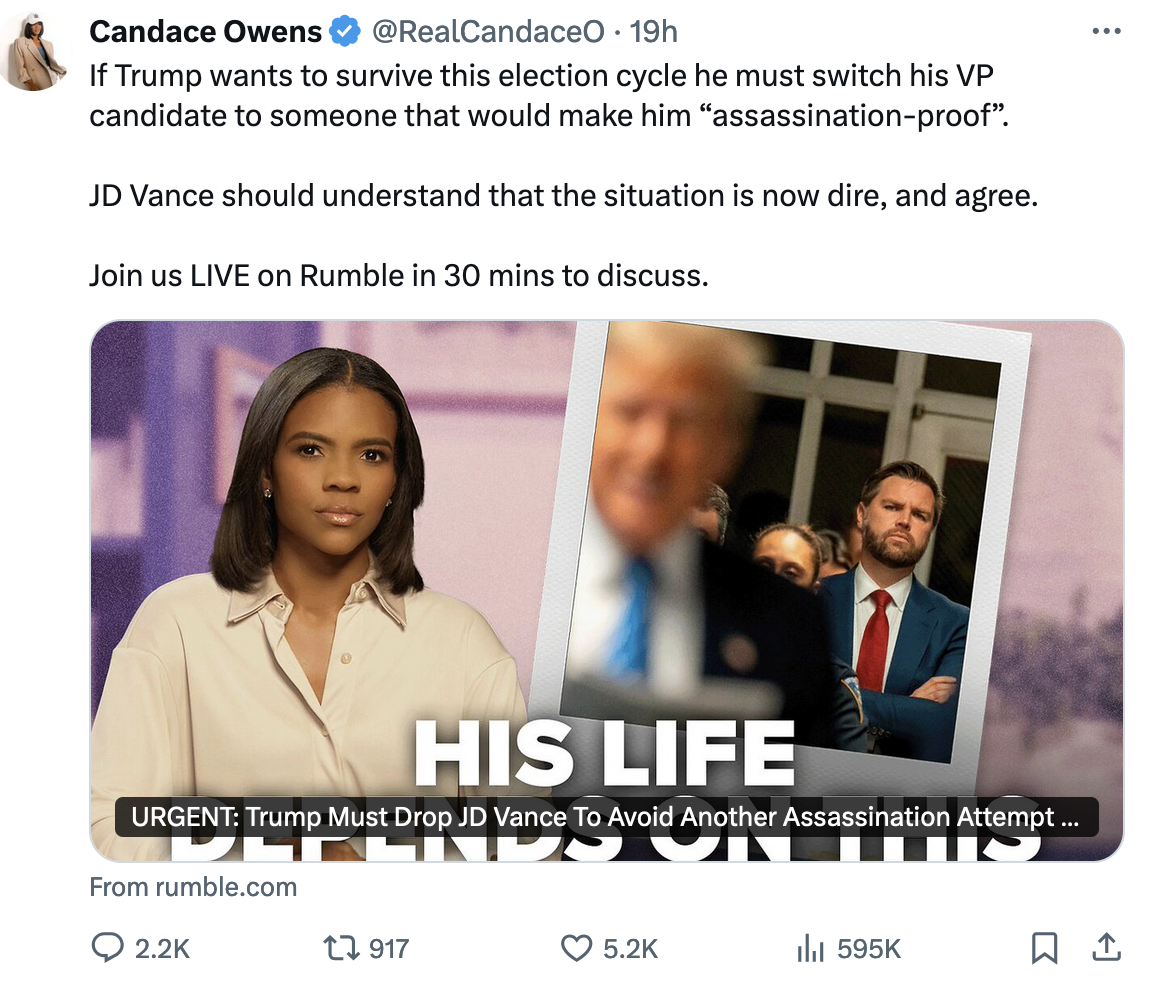The image size is (1150, 984).
Task: Click the reply speech bubble icon
Action: pyautogui.click(x=107, y=947)
